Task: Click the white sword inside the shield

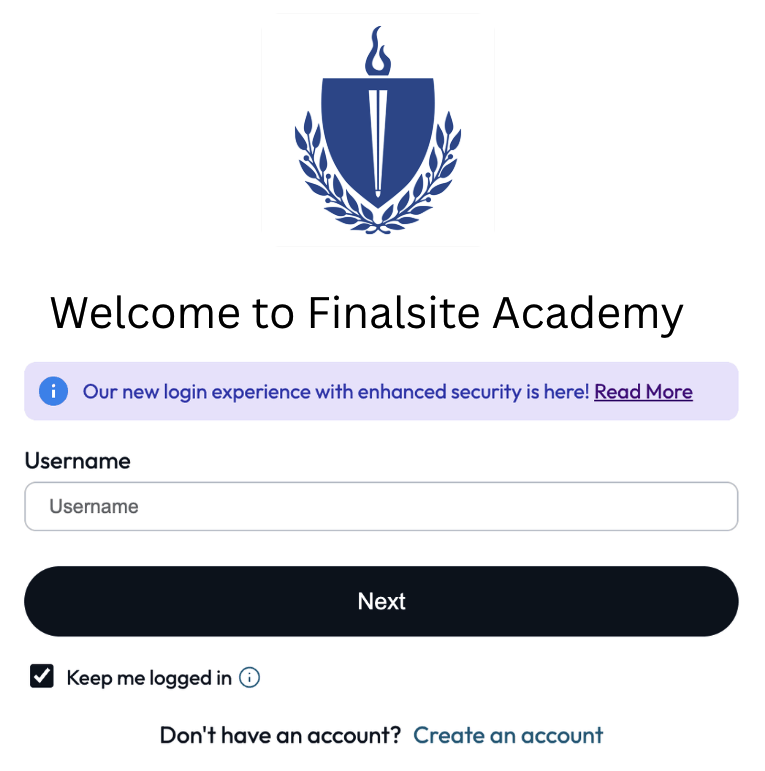Action: click(x=377, y=140)
